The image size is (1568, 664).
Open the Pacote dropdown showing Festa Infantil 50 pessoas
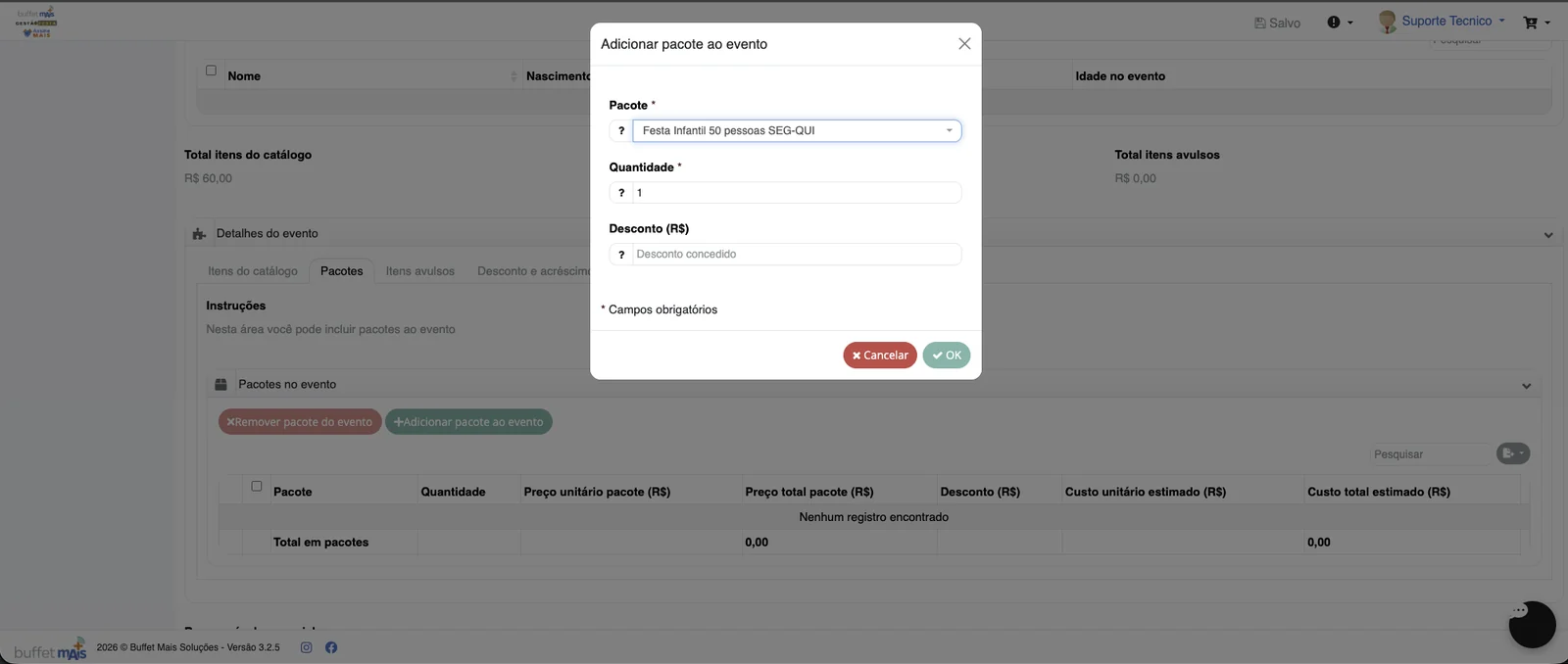(797, 131)
